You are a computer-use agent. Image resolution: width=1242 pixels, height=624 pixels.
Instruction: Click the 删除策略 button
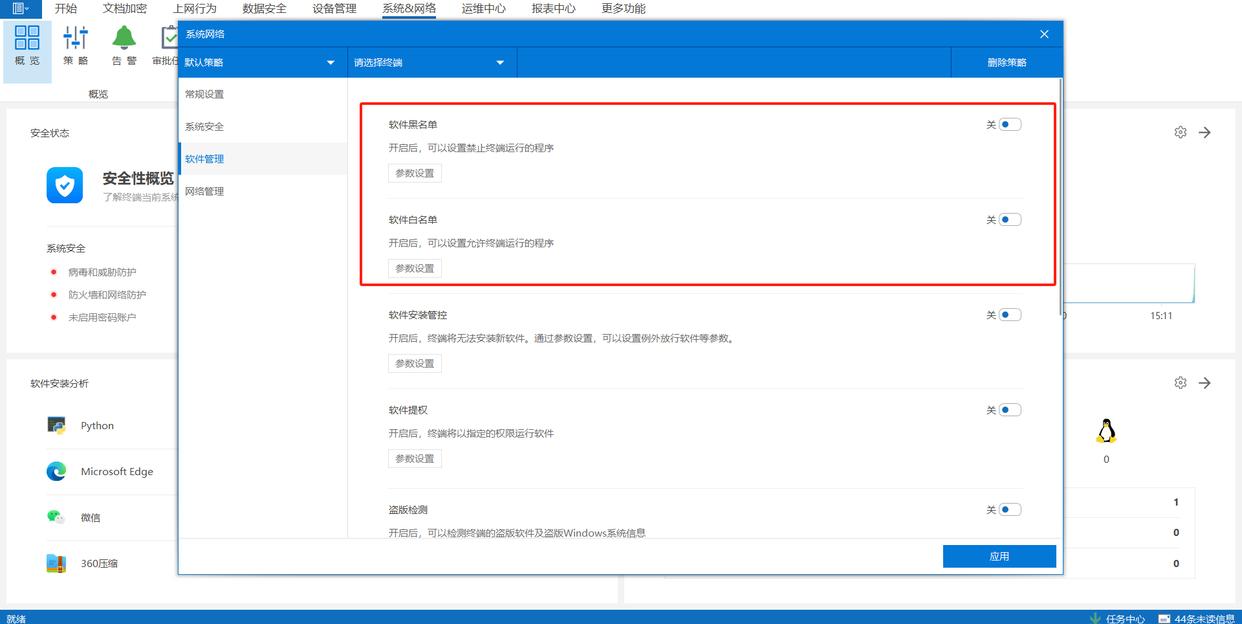tap(1006, 62)
